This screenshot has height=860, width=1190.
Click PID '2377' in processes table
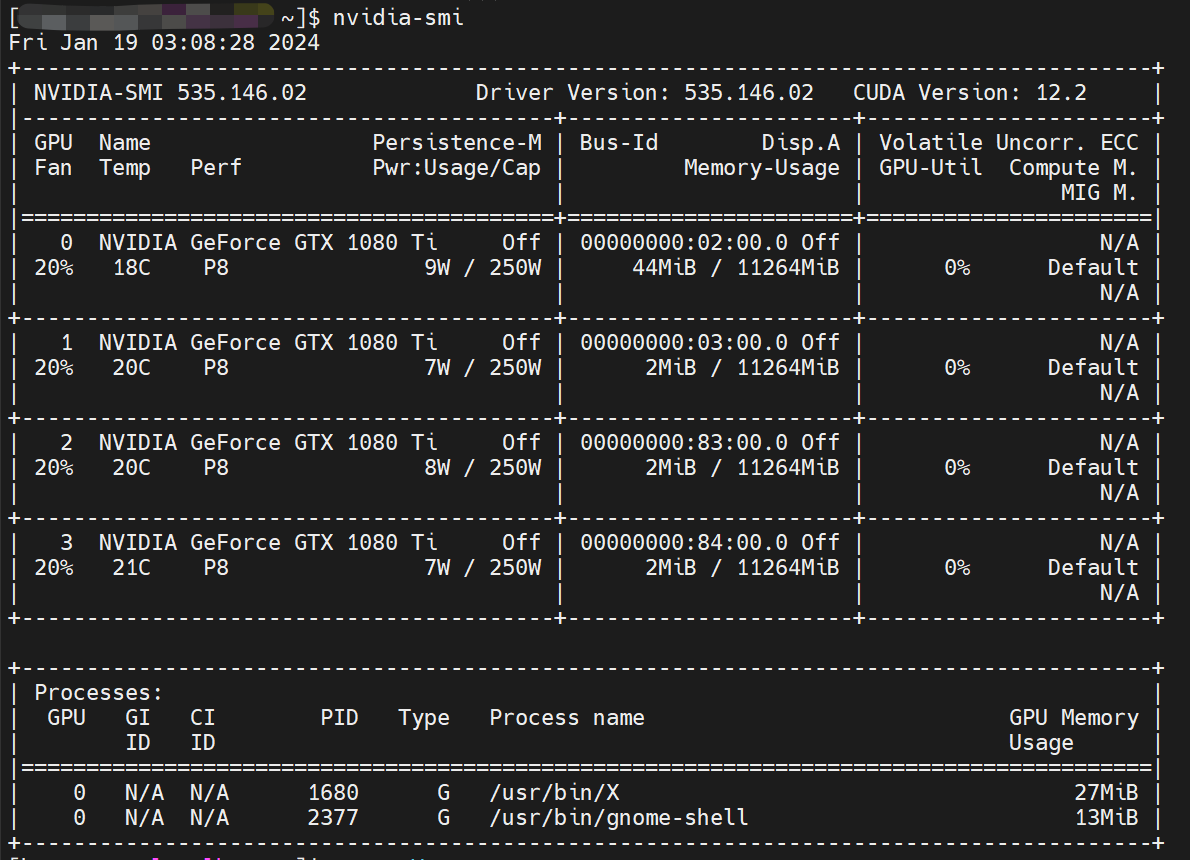click(333, 818)
